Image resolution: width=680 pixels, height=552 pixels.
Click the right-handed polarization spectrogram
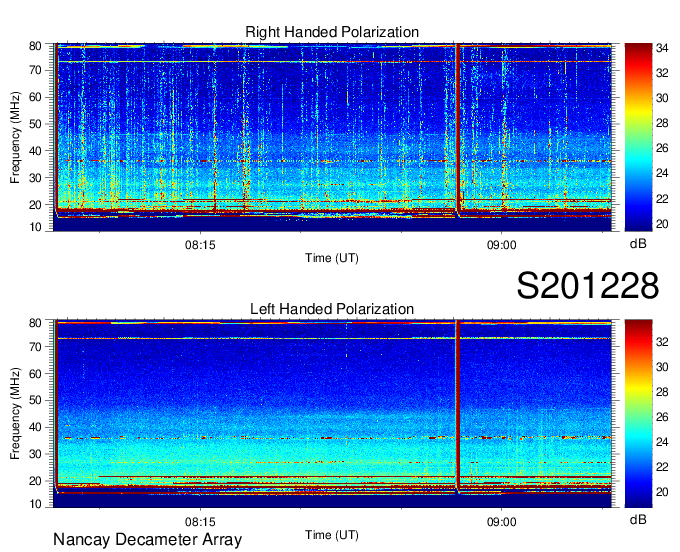point(332,137)
